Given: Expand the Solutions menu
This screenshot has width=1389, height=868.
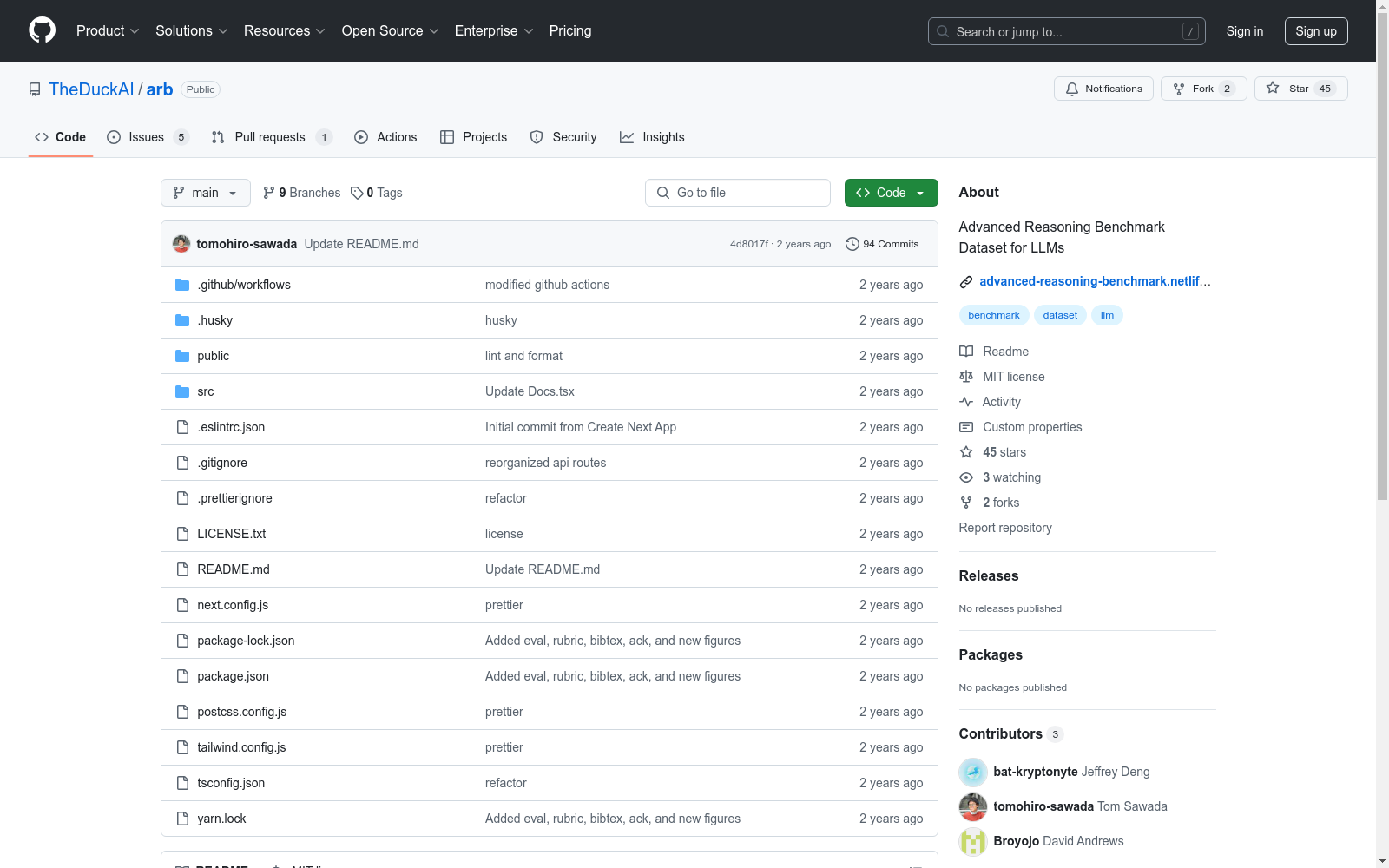Looking at the screenshot, I should (192, 31).
